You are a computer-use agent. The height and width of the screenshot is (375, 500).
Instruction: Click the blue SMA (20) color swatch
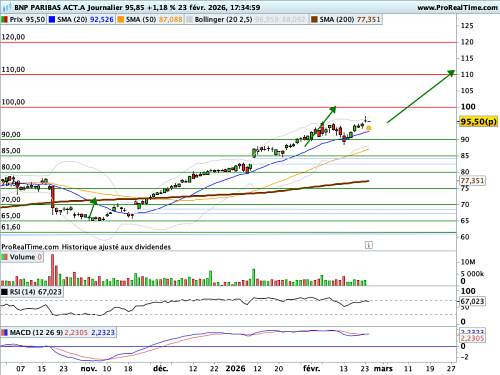pyautogui.click(x=52, y=19)
